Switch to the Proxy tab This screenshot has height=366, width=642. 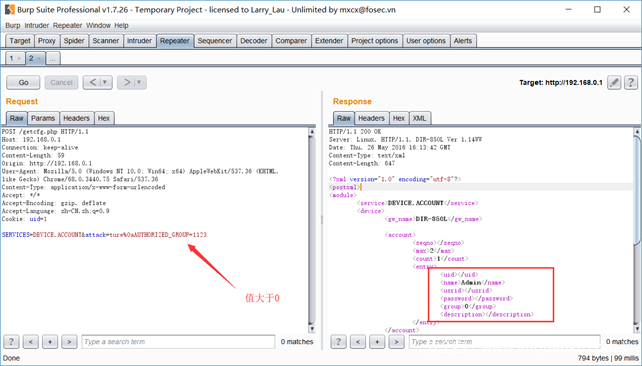pyautogui.click(x=47, y=41)
